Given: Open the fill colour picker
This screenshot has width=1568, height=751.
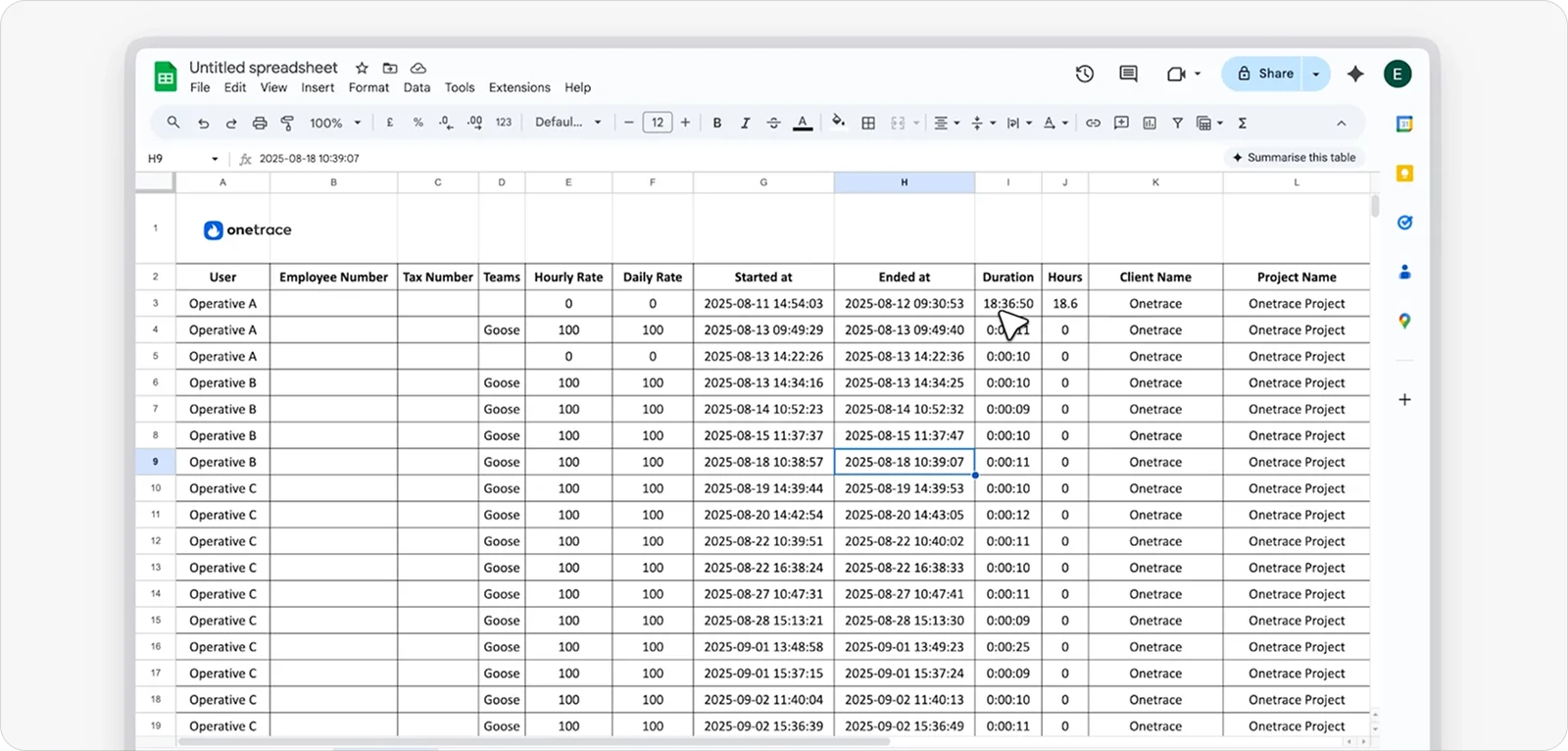Looking at the screenshot, I should 838,122.
